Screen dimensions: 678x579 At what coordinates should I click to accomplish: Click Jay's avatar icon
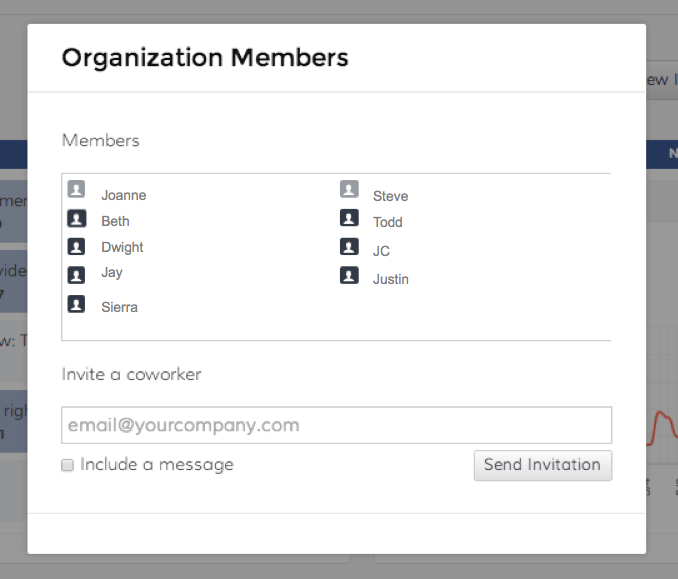(x=76, y=274)
